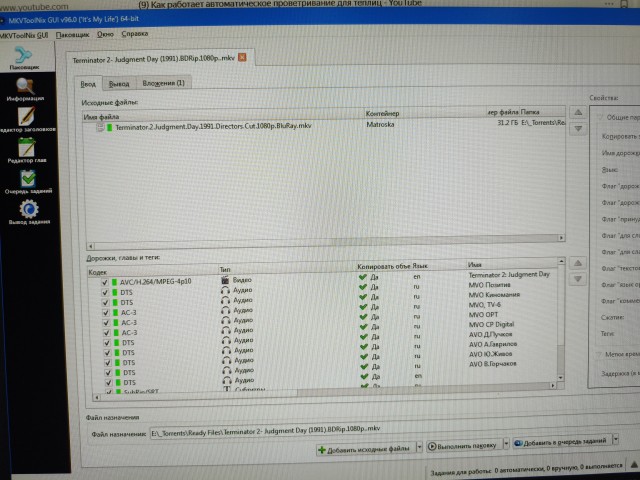This screenshot has height=480, width=640.
Task: Toggle checkbox of DTS track AVO А.Гаврилов
Action: click(107, 353)
